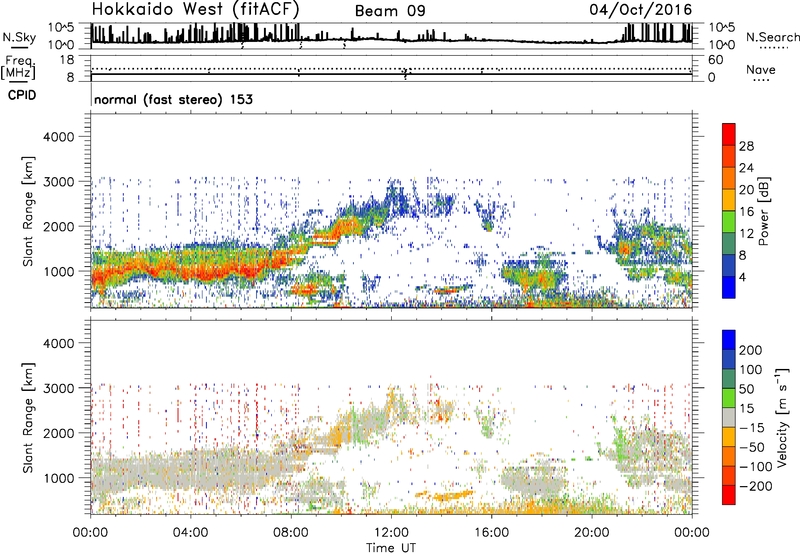The height and width of the screenshot is (554, 800).
Task: Click the '4' tick on the Power scale
Action: (x=742, y=277)
